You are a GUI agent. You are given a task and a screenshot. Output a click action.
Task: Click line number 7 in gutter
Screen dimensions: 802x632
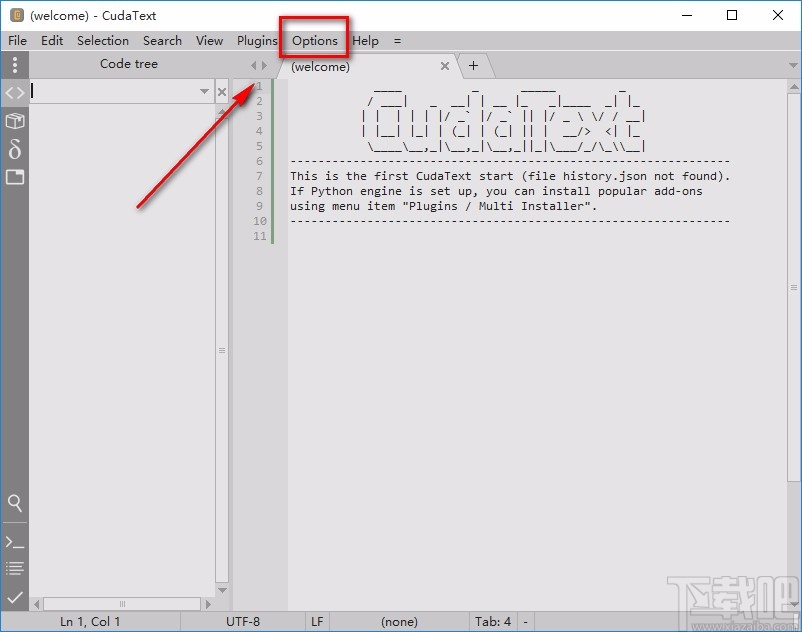[259, 176]
